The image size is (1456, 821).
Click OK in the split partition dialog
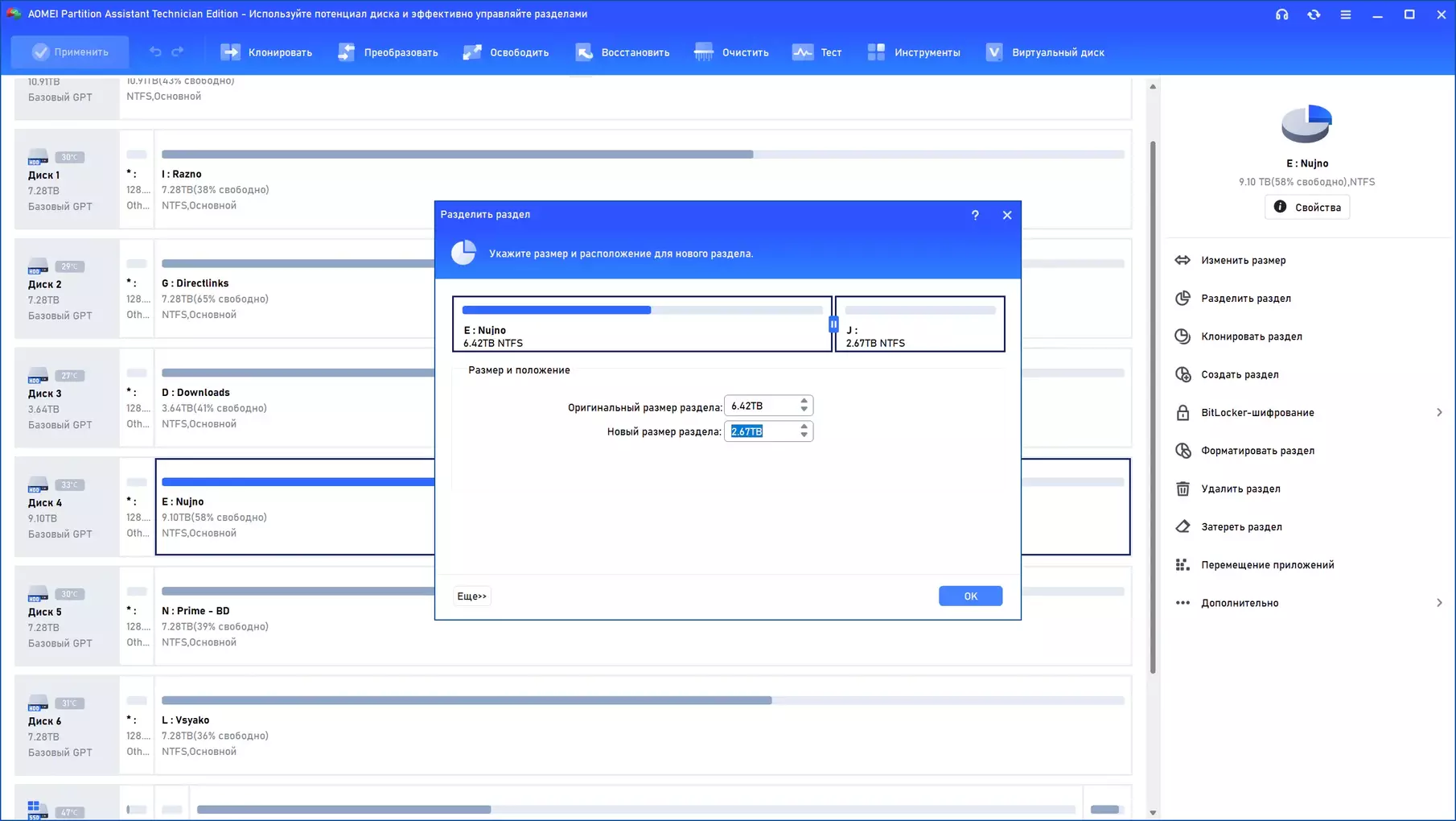970,596
